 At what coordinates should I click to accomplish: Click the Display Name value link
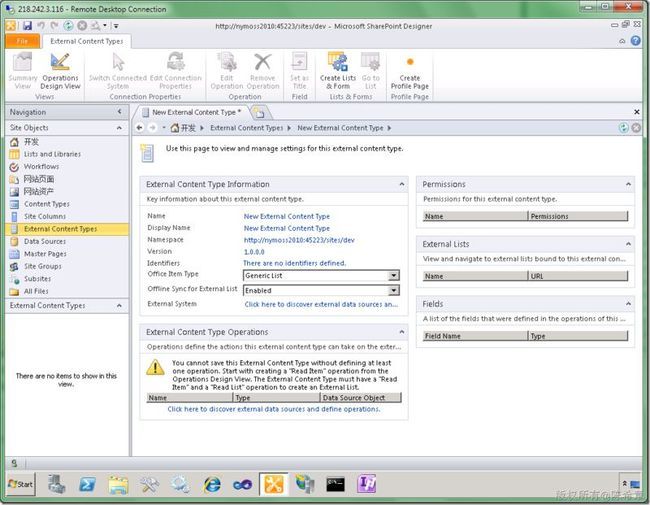286,228
